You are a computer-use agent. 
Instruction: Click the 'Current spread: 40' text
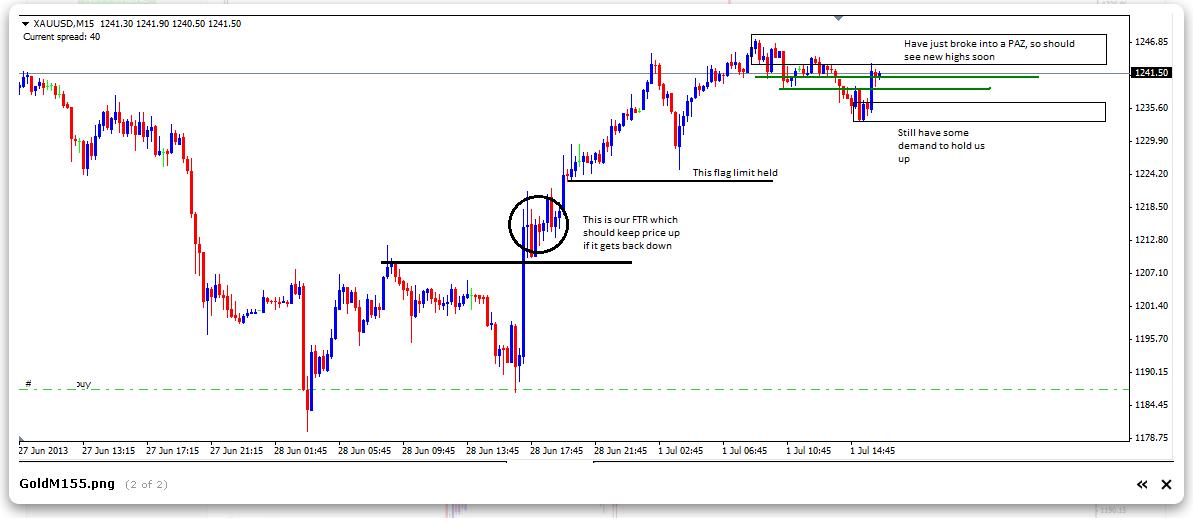point(61,37)
